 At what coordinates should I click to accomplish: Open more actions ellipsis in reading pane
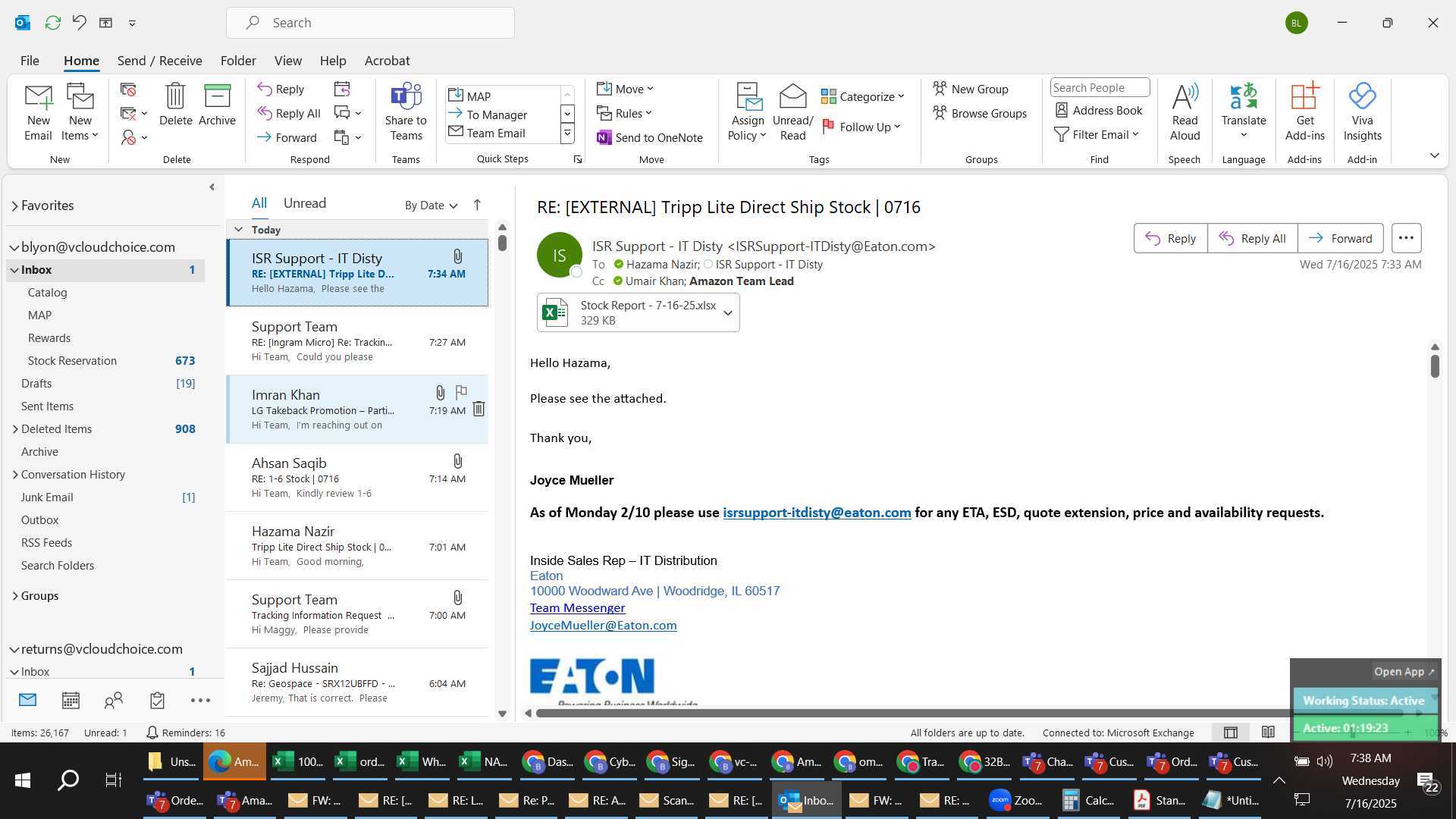tap(1406, 238)
